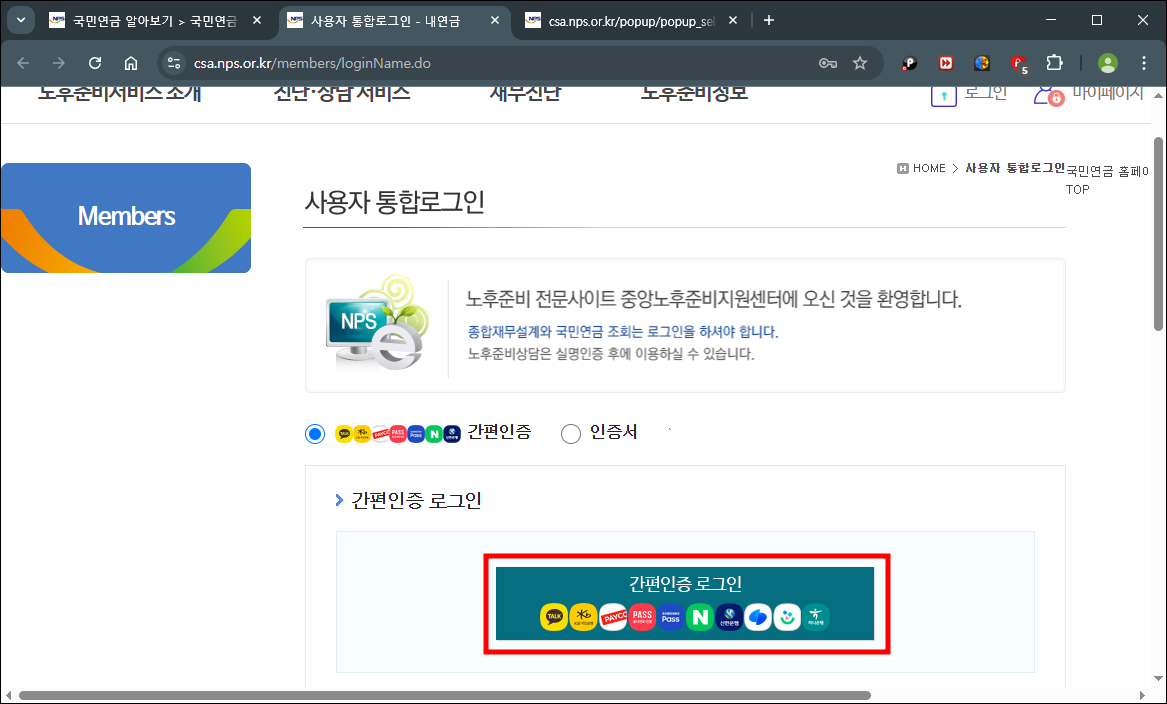Select the 신한은행 authentication icon
The width and height of the screenshot is (1167, 704).
(x=730, y=616)
